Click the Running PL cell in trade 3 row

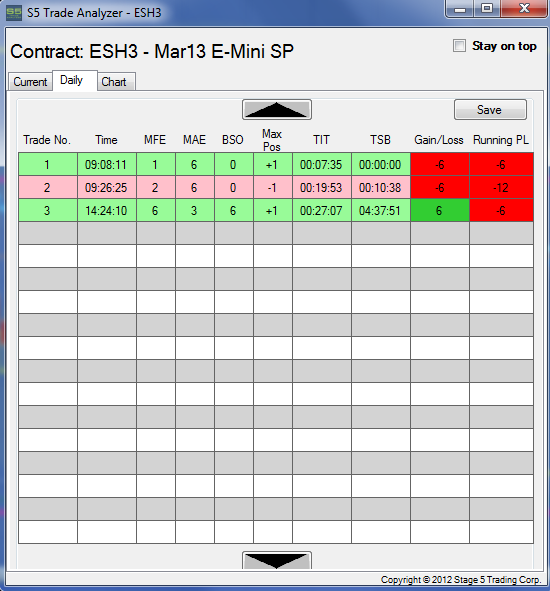pyautogui.click(x=501, y=210)
